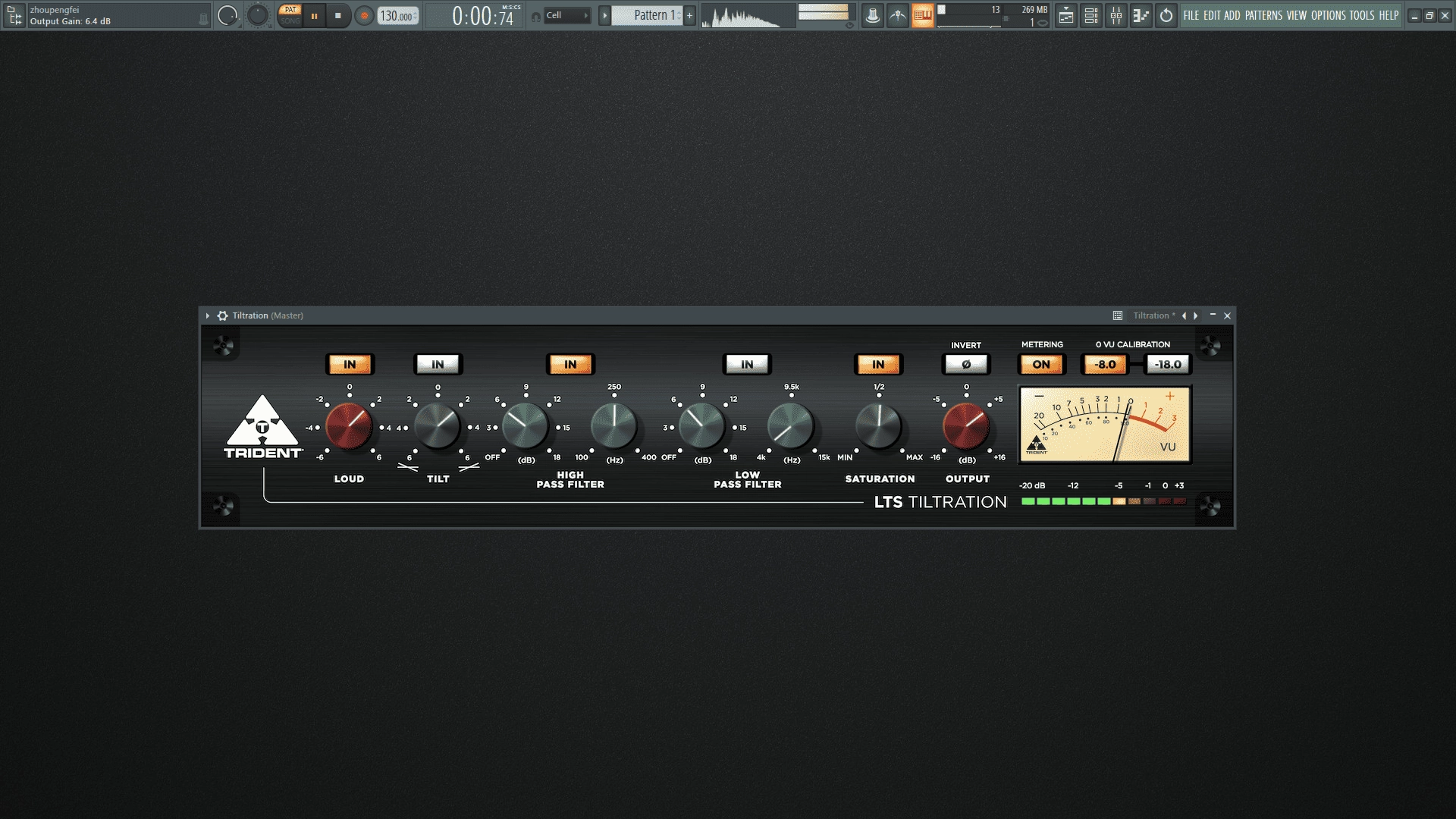Open the OPTIONS menu
The image size is (1456, 819).
point(1329,15)
